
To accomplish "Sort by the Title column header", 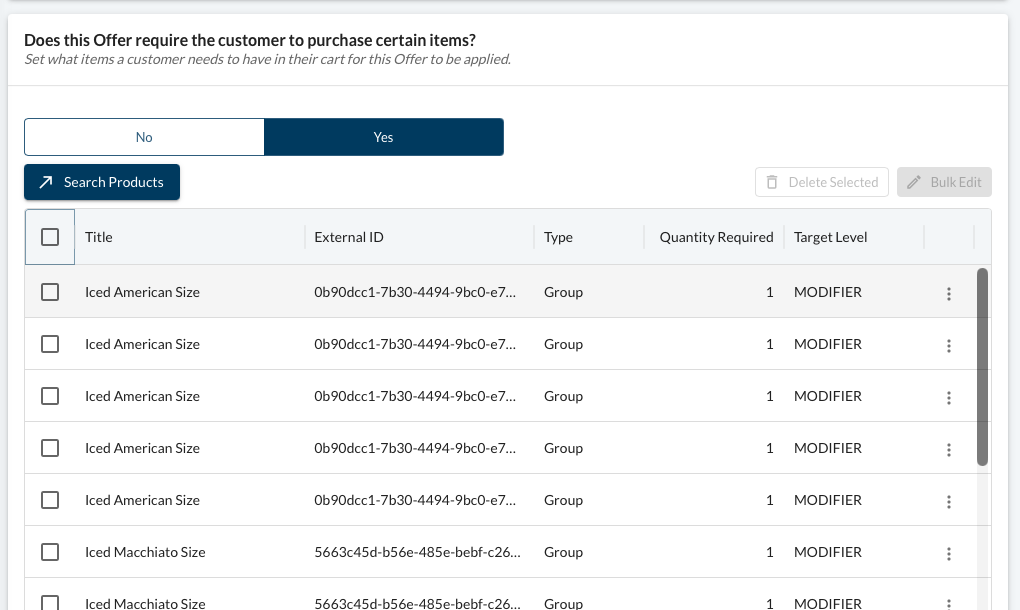I will 189,237.
